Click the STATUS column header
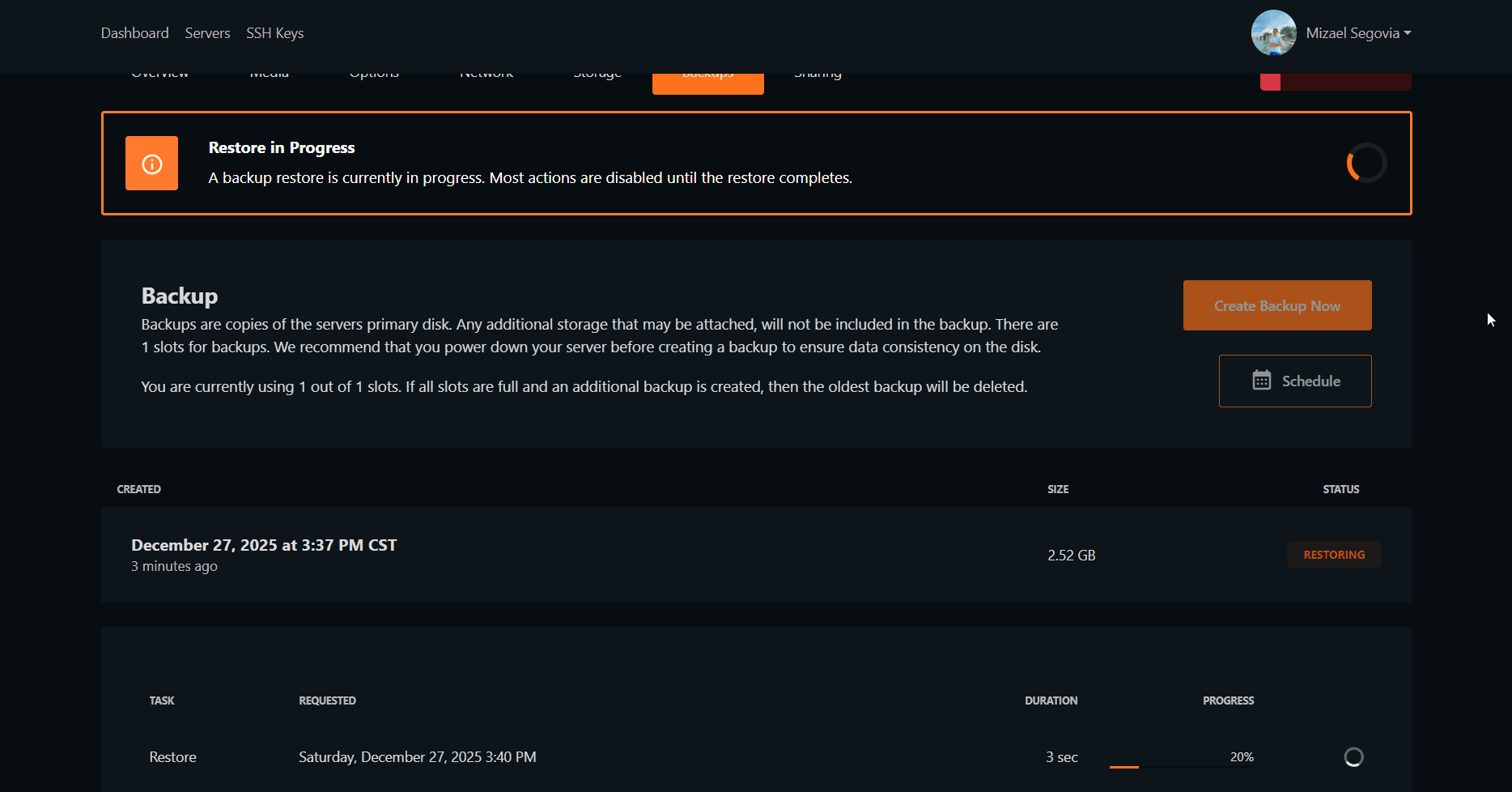1512x792 pixels. point(1341,489)
